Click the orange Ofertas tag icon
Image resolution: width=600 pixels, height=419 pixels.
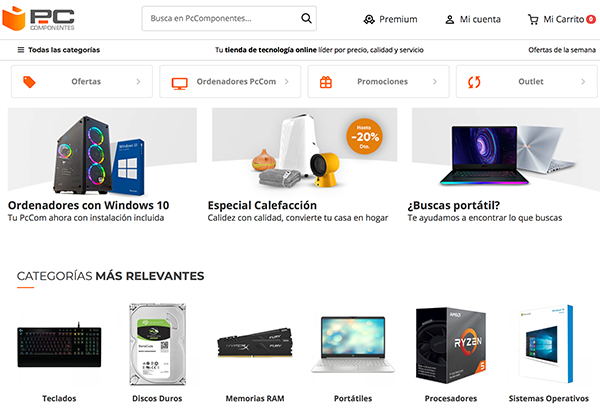[29, 82]
